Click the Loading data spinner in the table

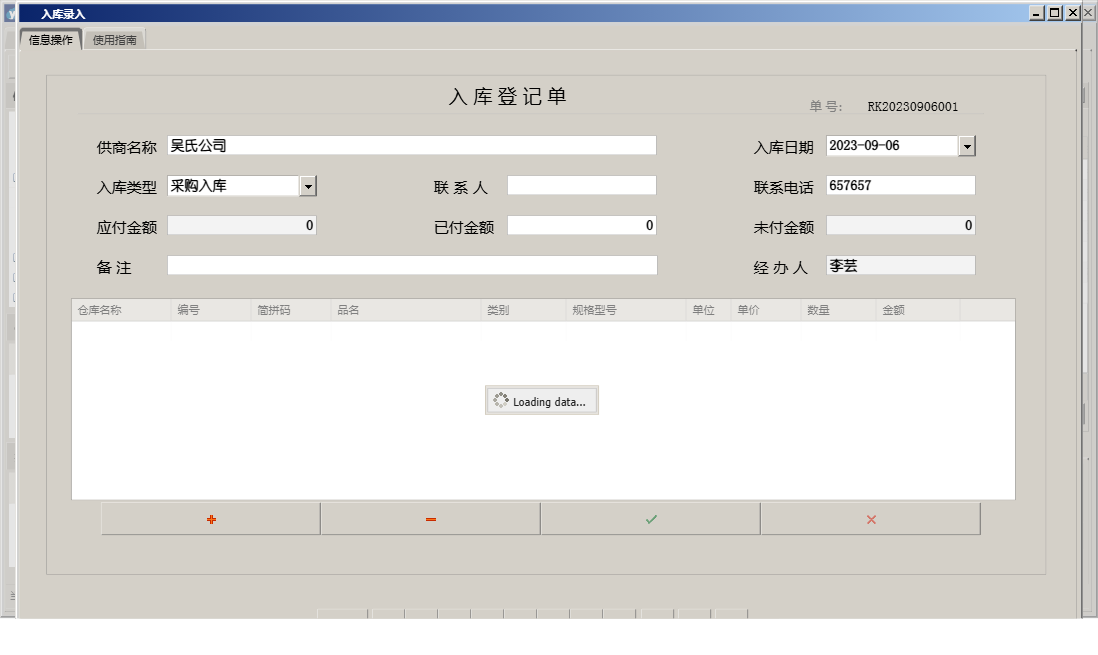(x=542, y=400)
